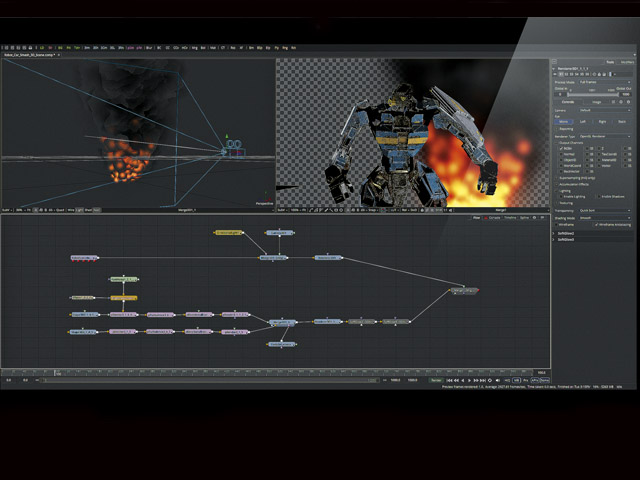Expand the first SoftGlow tool header
The width and height of the screenshot is (640, 480).
pyautogui.click(x=553, y=233)
